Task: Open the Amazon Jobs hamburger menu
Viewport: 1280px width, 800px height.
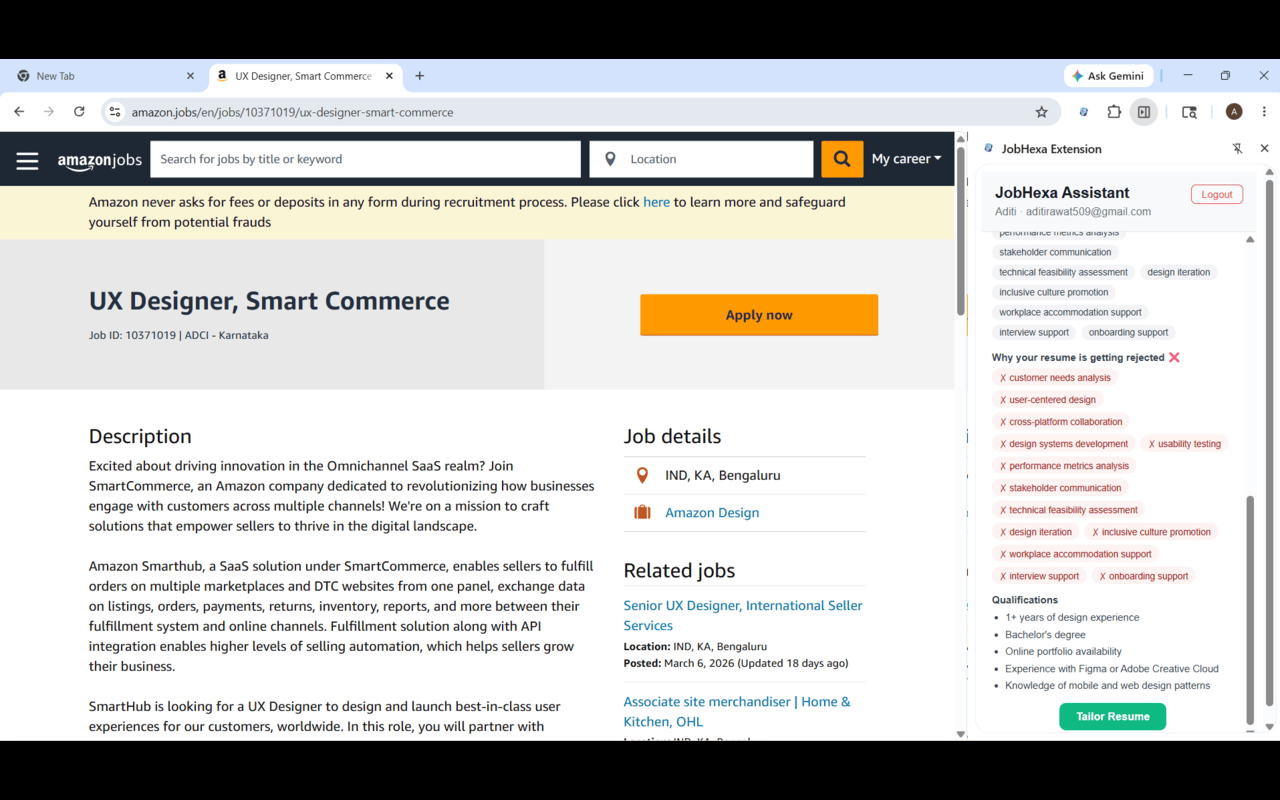Action: point(27,160)
